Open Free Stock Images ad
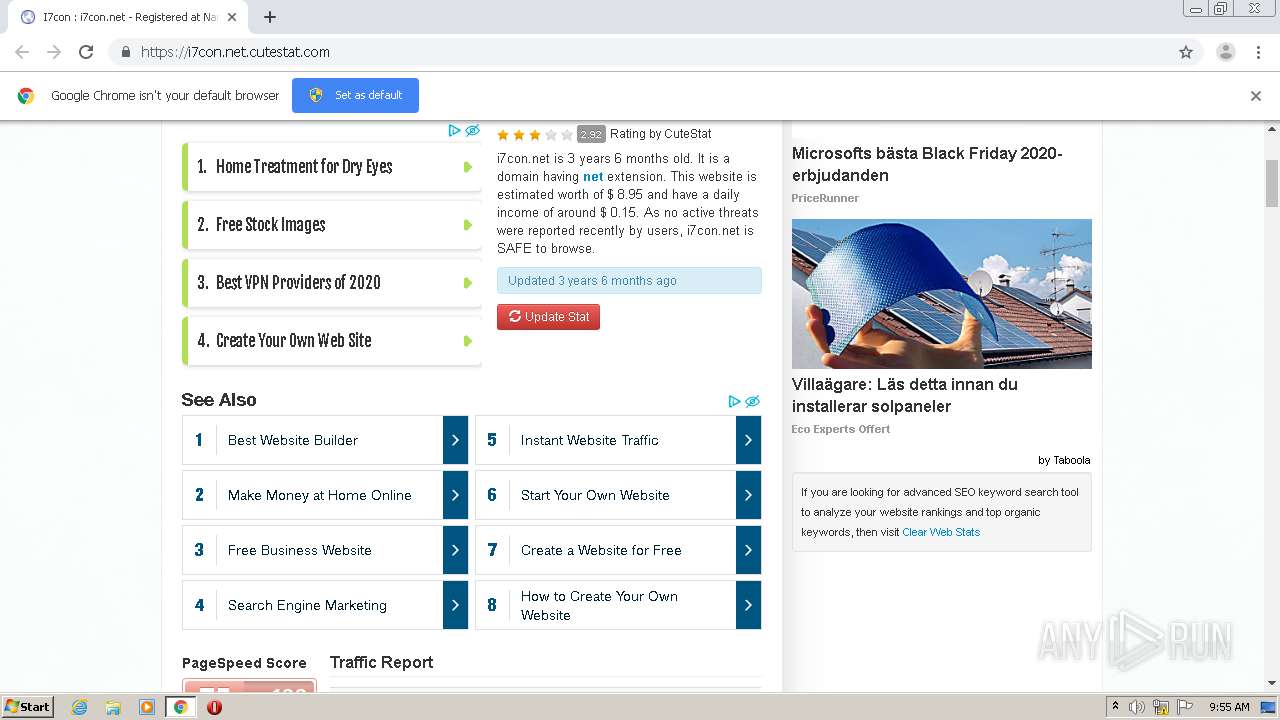Image resolution: width=1280 pixels, height=720 pixels. [x=332, y=225]
